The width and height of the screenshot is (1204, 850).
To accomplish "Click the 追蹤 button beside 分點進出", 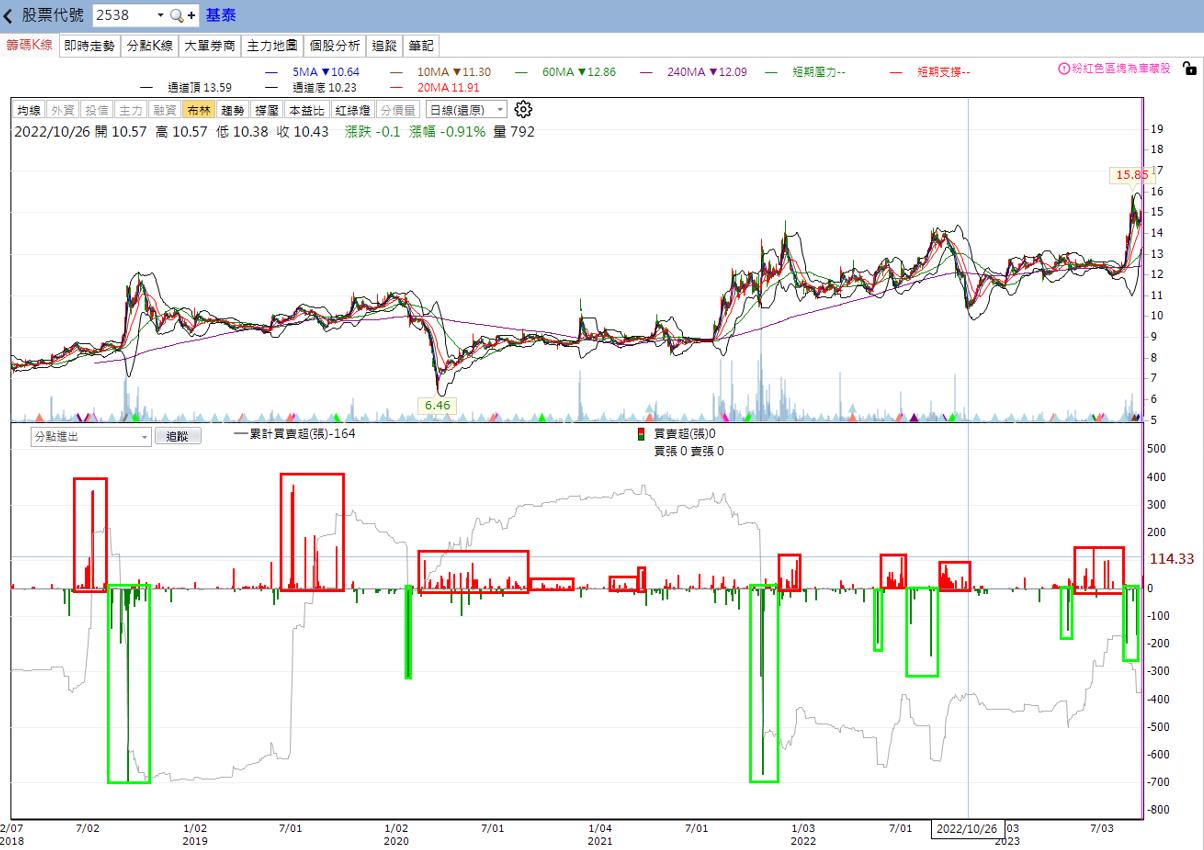I will pyautogui.click(x=177, y=436).
